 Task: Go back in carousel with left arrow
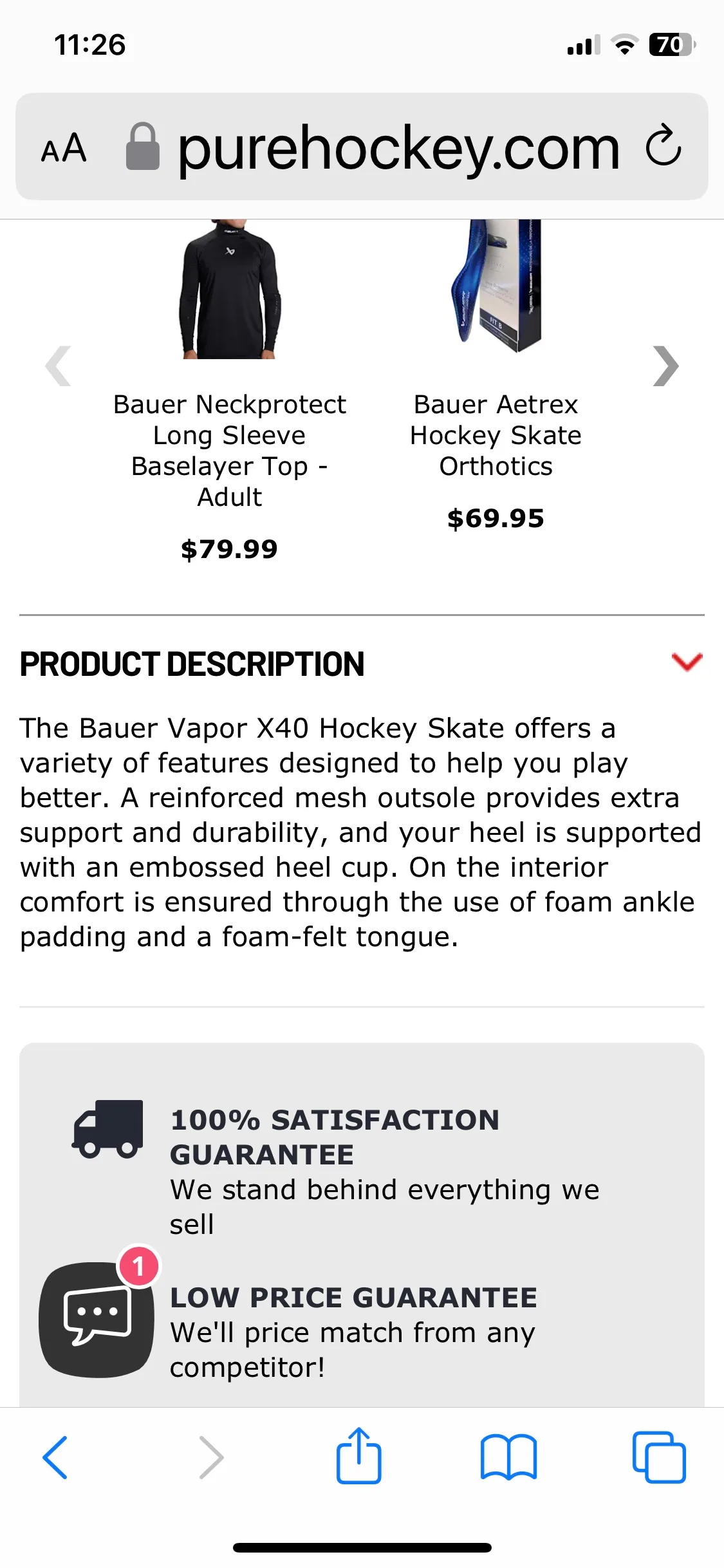58,366
